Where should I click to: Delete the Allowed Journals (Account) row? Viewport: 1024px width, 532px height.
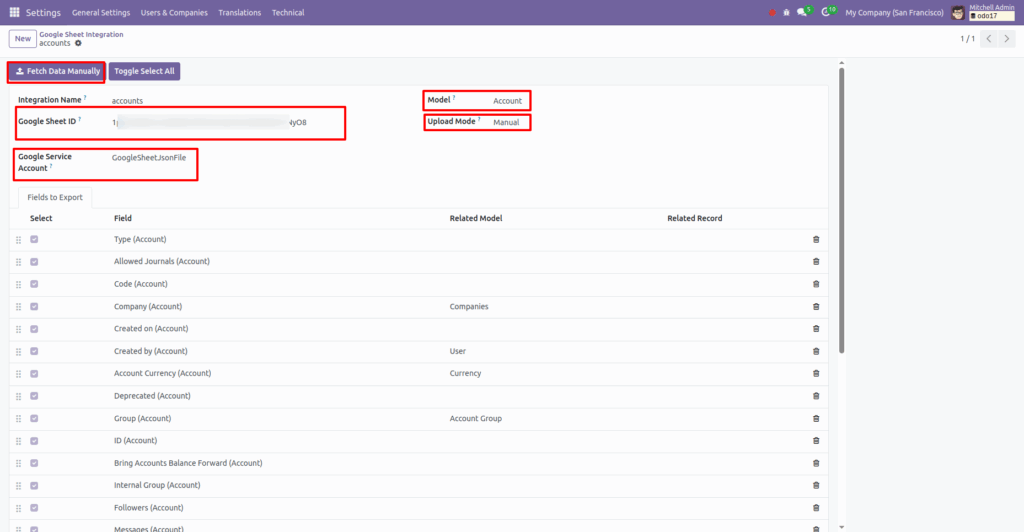(816, 262)
